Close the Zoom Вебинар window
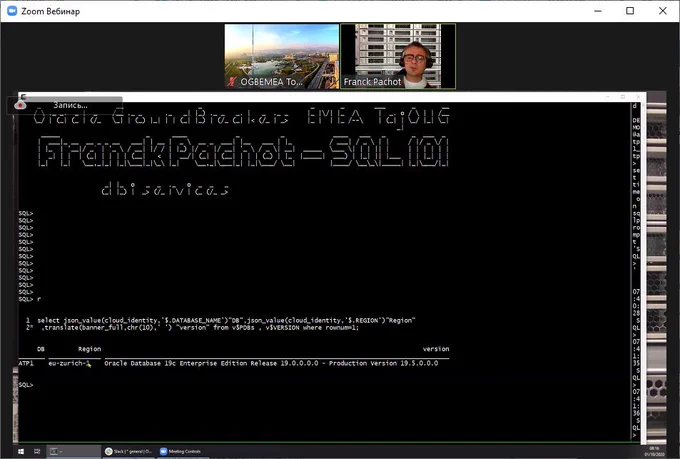Image resolution: width=680 pixels, height=459 pixels. [663, 11]
